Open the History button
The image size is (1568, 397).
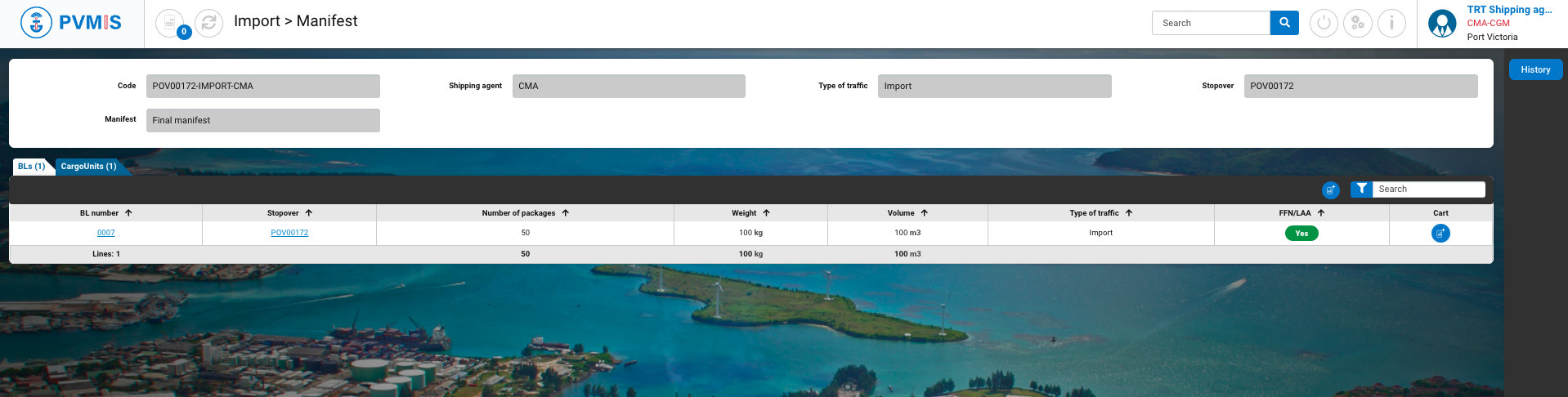click(x=1534, y=70)
